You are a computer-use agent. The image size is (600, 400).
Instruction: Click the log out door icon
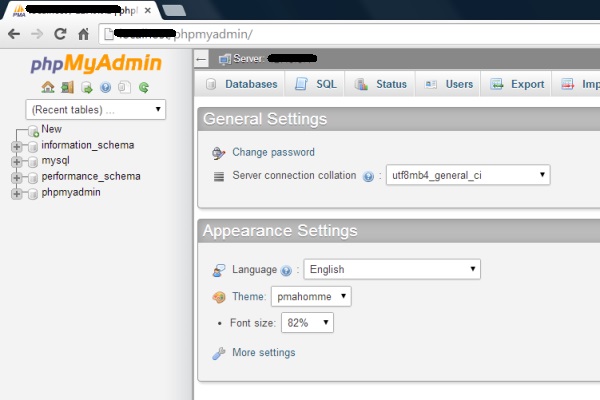pos(67,87)
